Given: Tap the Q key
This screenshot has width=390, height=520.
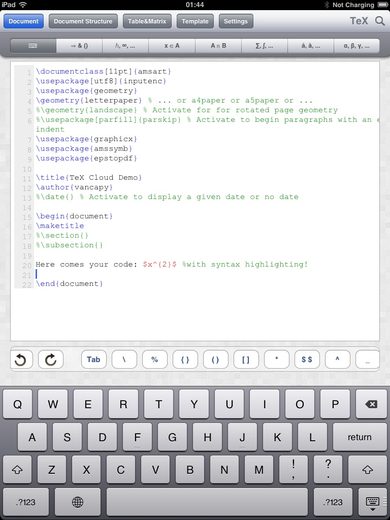Looking at the screenshot, I should point(17,404).
